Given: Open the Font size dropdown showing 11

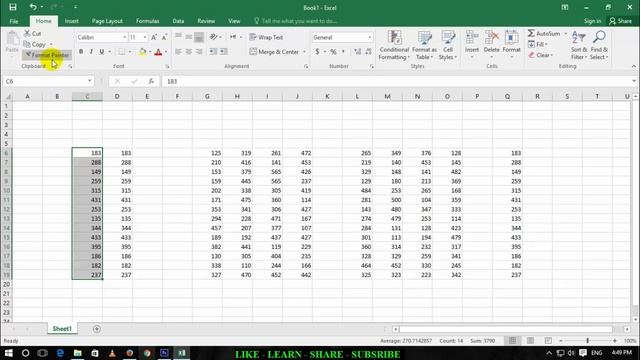Looking at the screenshot, I should click(x=144, y=37).
